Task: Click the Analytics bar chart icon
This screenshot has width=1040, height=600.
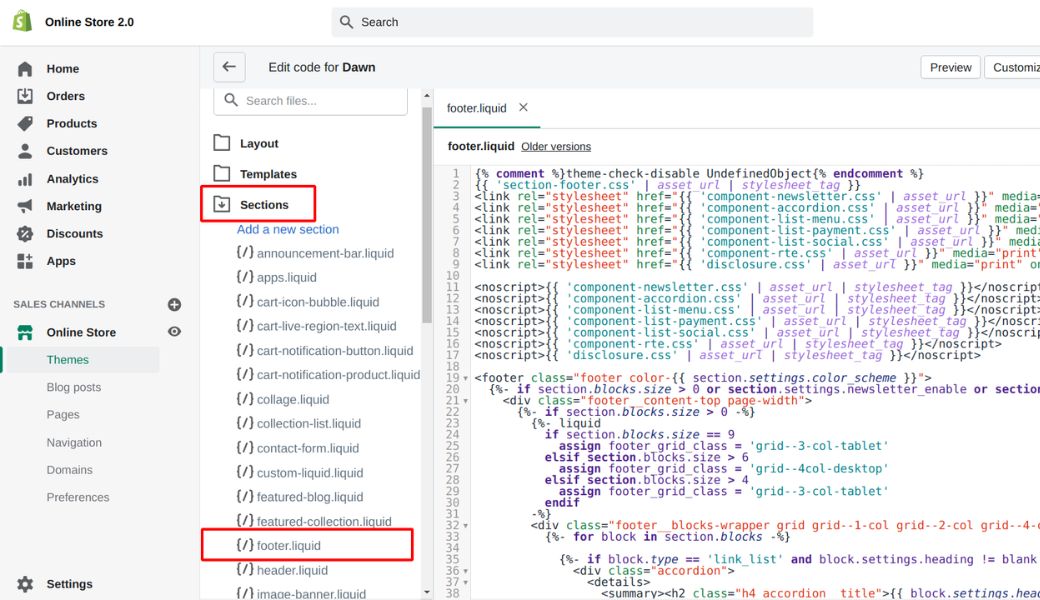Action: click(x=25, y=179)
